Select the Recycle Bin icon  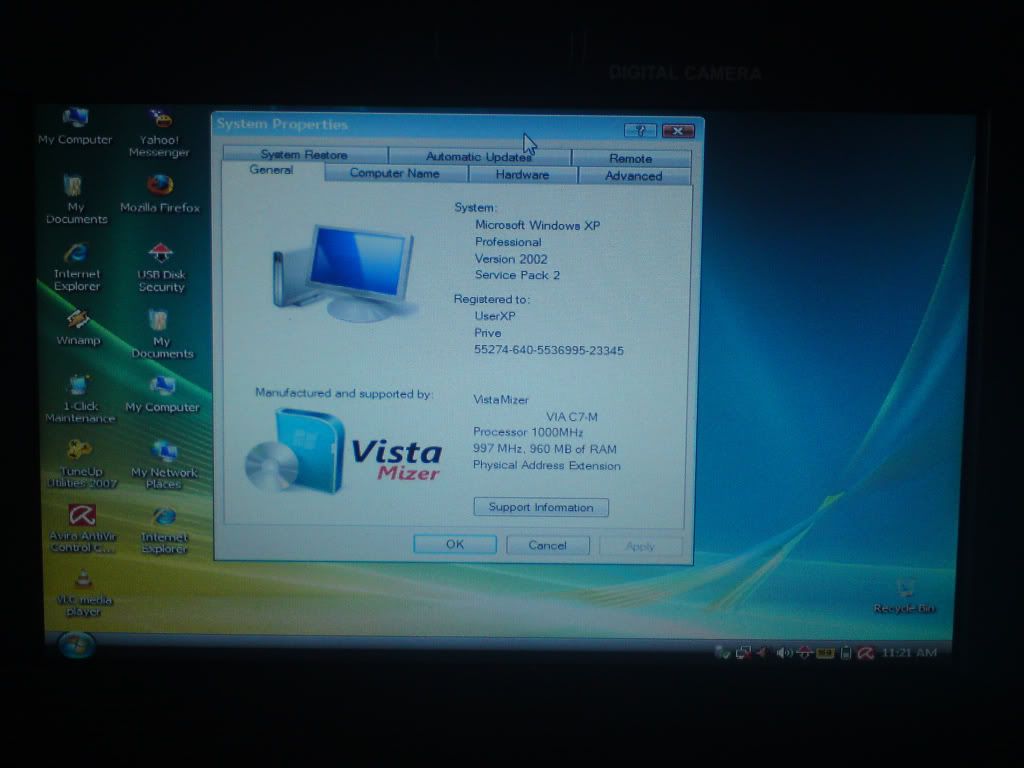click(904, 588)
